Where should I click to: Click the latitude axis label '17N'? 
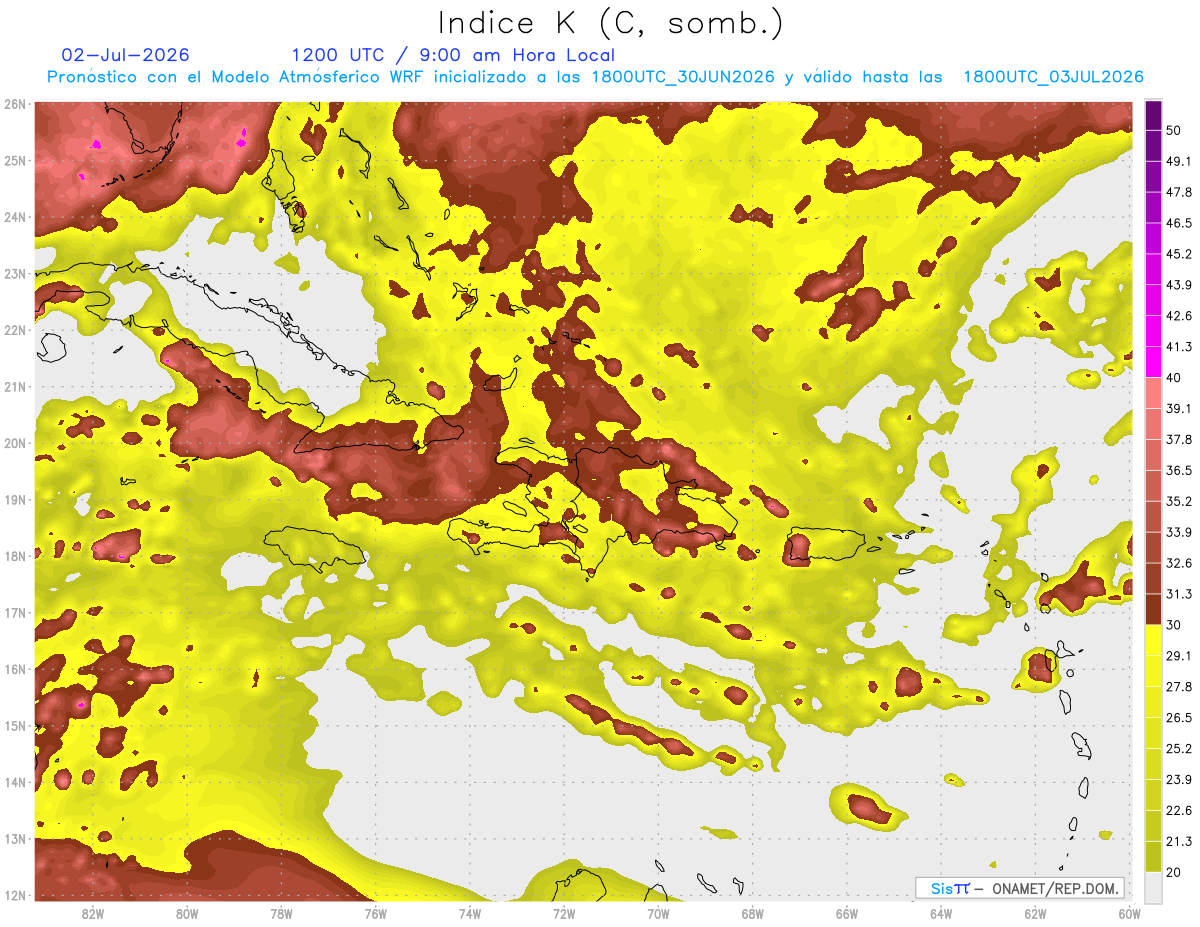click(14, 613)
